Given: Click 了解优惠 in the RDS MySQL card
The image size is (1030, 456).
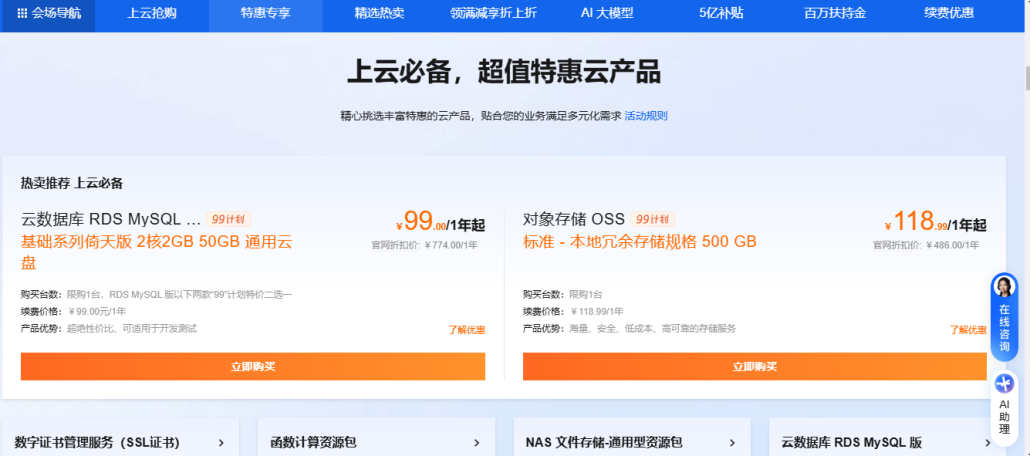Looking at the screenshot, I should point(466,330).
